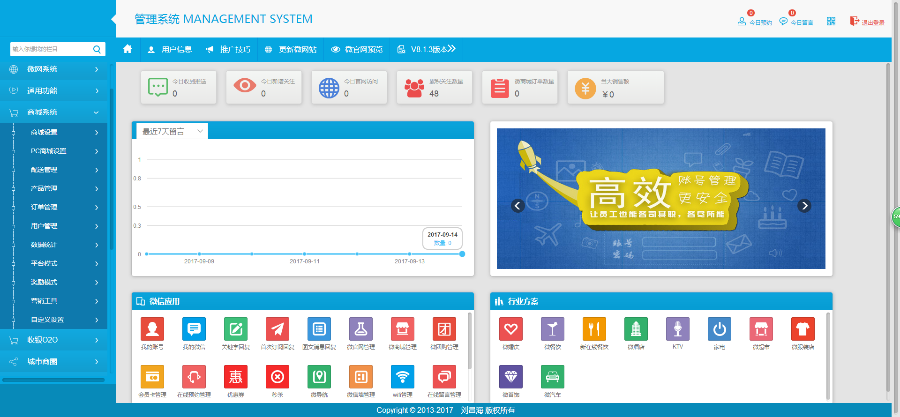
Task: Click the sidebar horizontal scrollbar
Action: coord(53,380)
